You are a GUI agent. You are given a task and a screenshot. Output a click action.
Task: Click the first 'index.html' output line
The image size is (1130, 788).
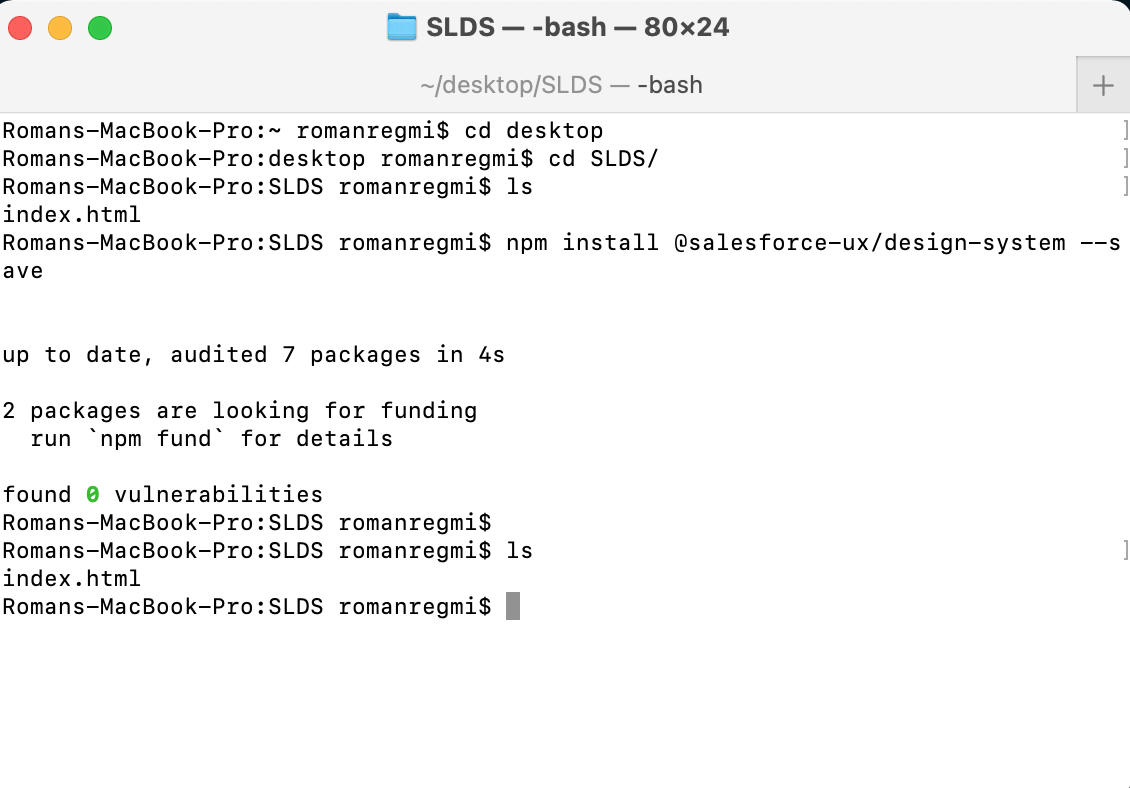[72, 214]
